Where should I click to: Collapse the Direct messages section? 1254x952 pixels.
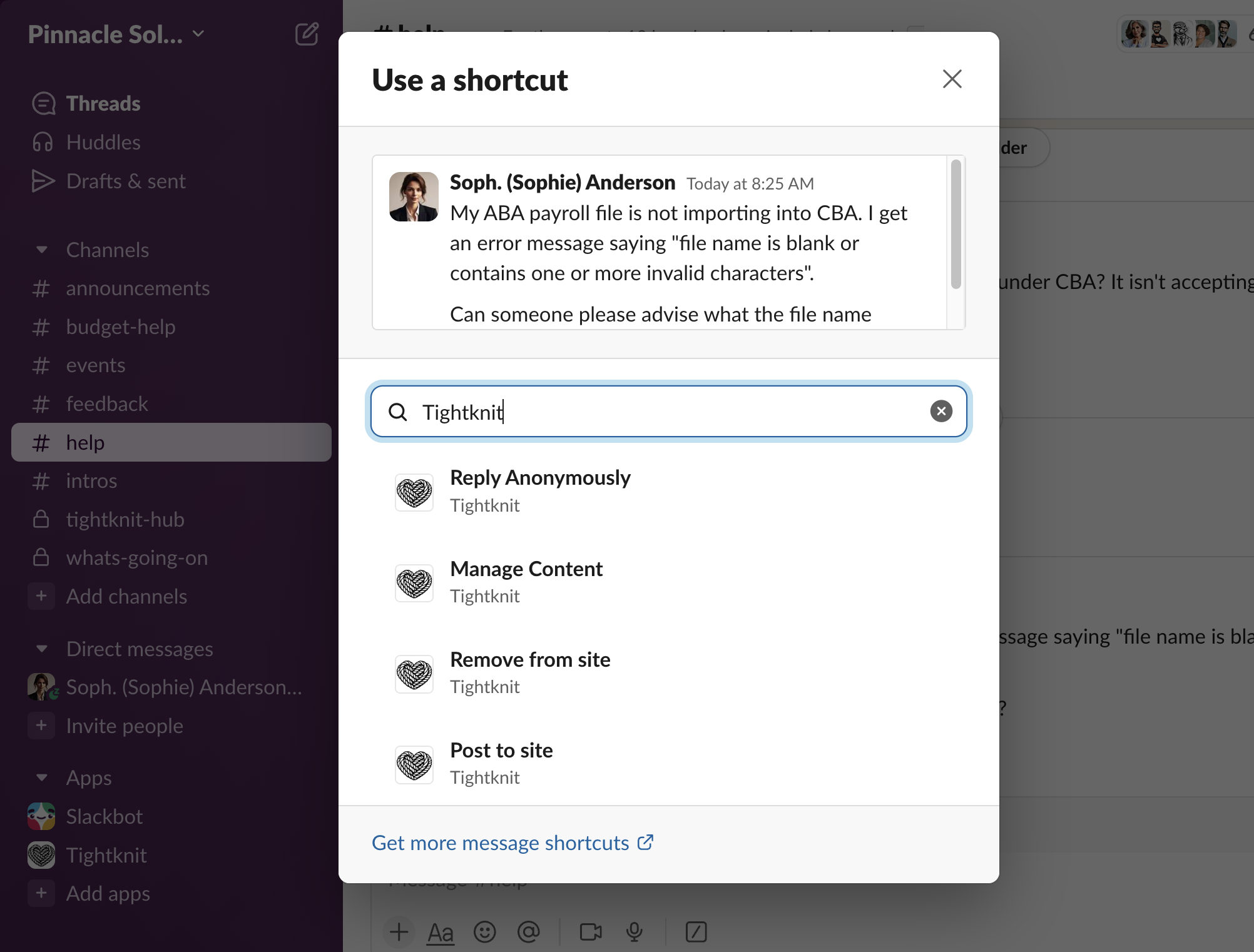pos(42,649)
